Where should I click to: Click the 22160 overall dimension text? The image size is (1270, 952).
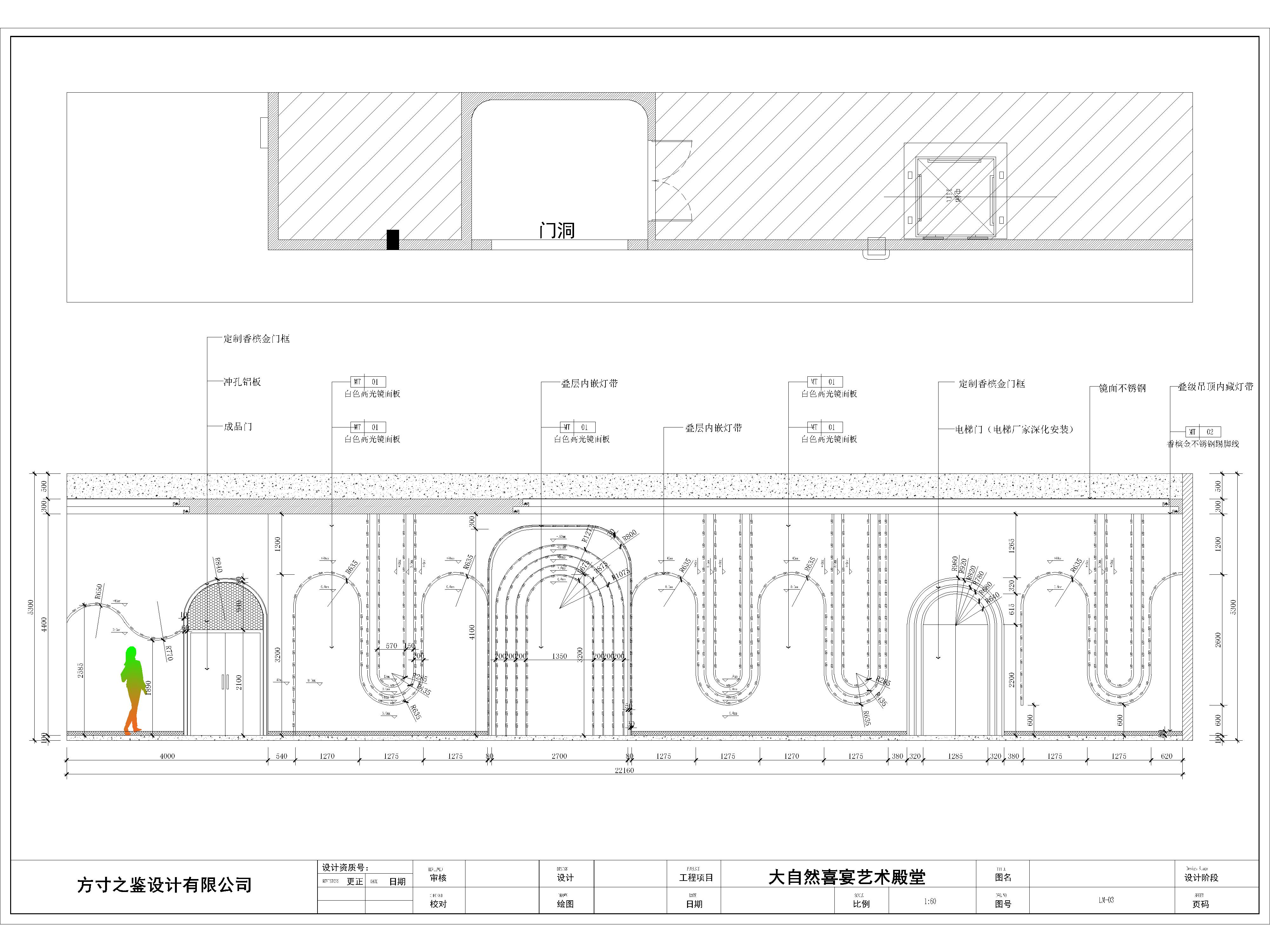(x=624, y=770)
